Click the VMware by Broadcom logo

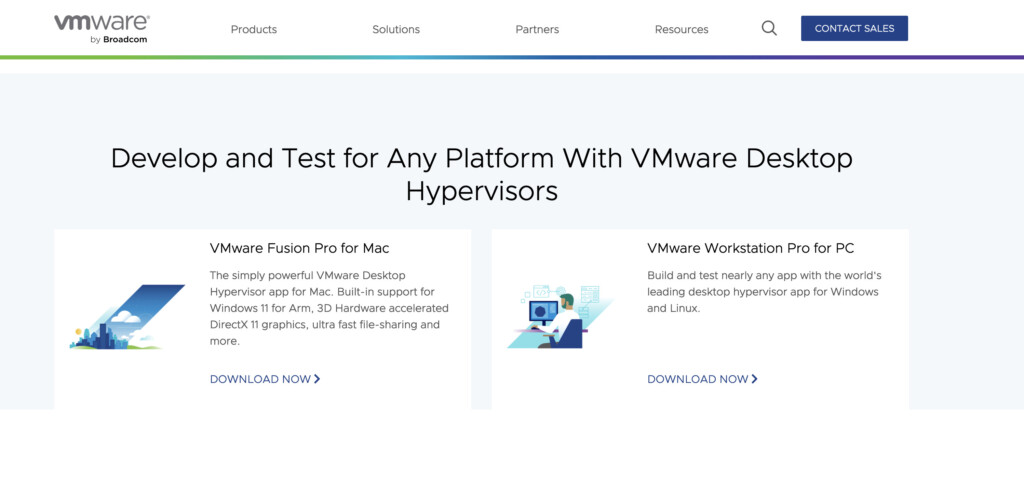(101, 29)
